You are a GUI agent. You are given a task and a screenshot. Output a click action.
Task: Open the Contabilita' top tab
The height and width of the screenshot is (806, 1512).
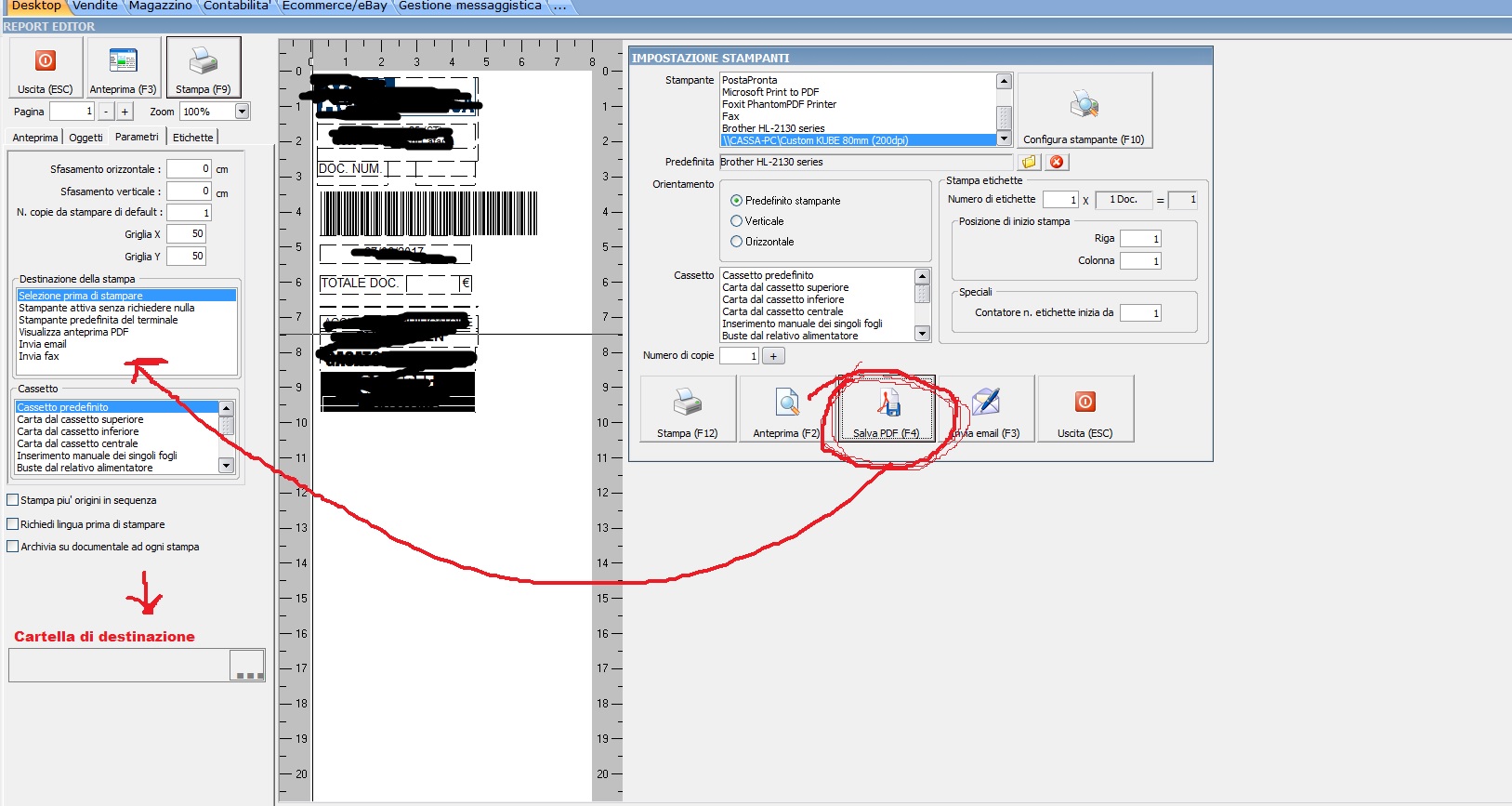(x=237, y=6)
